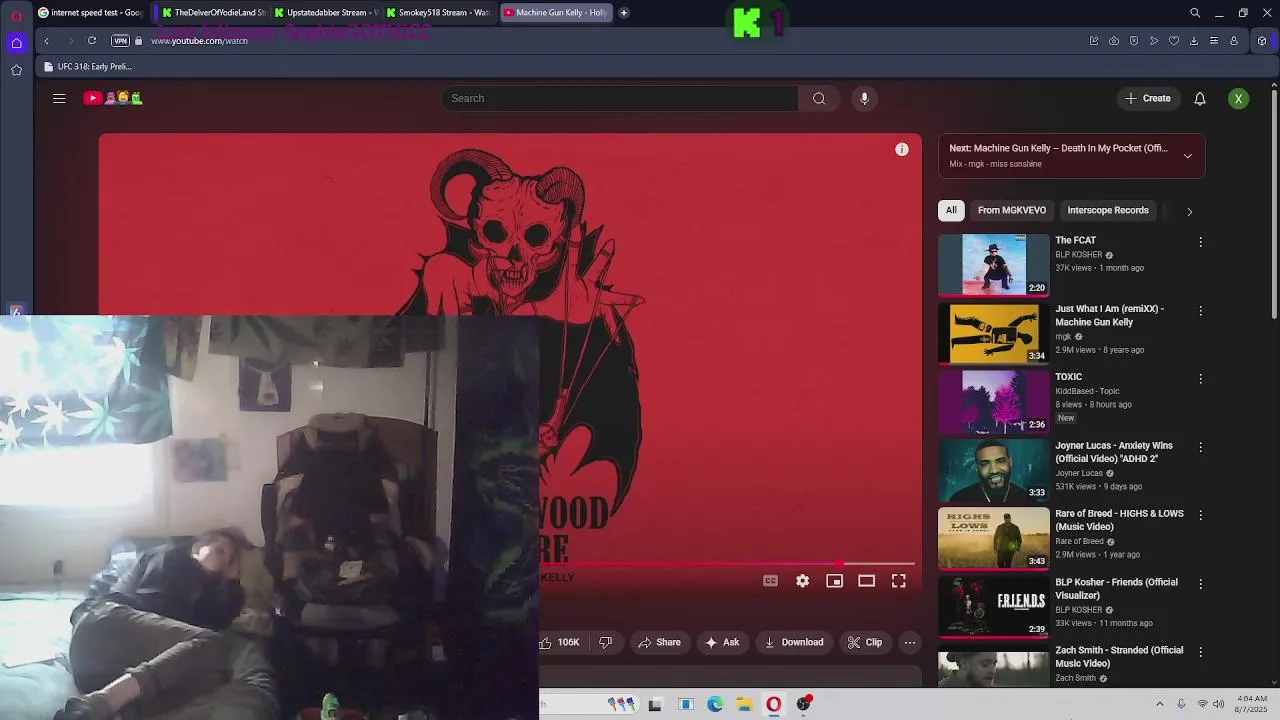Open the account avatar menu
The height and width of the screenshot is (720, 1280).
tap(1238, 98)
